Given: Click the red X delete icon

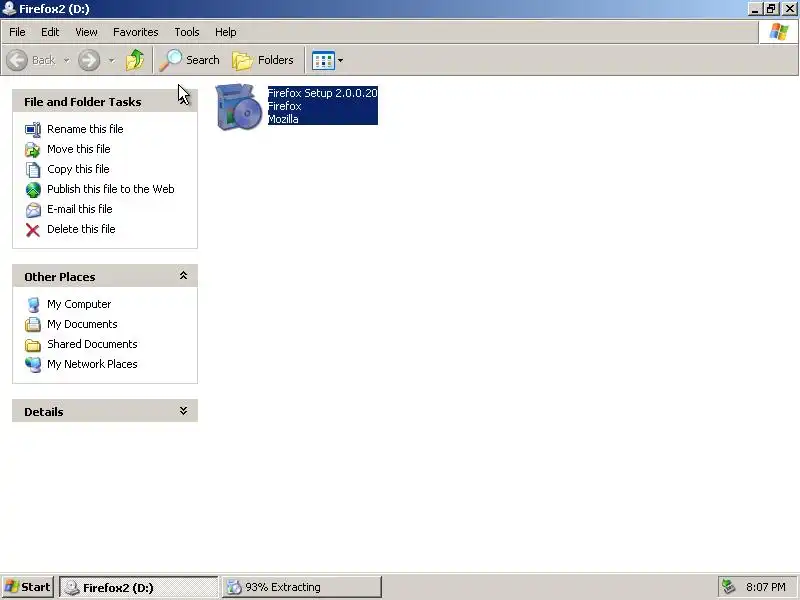Looking at the screenshot, I should (33, 230).
